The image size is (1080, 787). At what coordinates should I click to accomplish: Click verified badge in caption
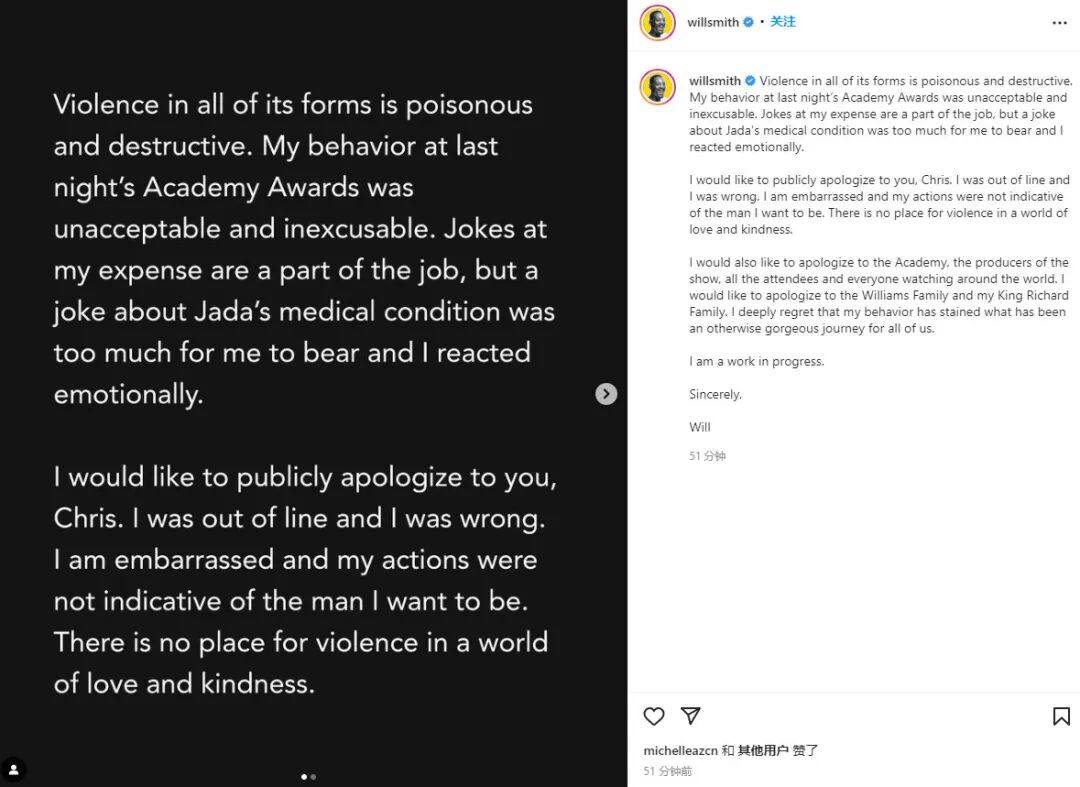click(x=750, y=81)
